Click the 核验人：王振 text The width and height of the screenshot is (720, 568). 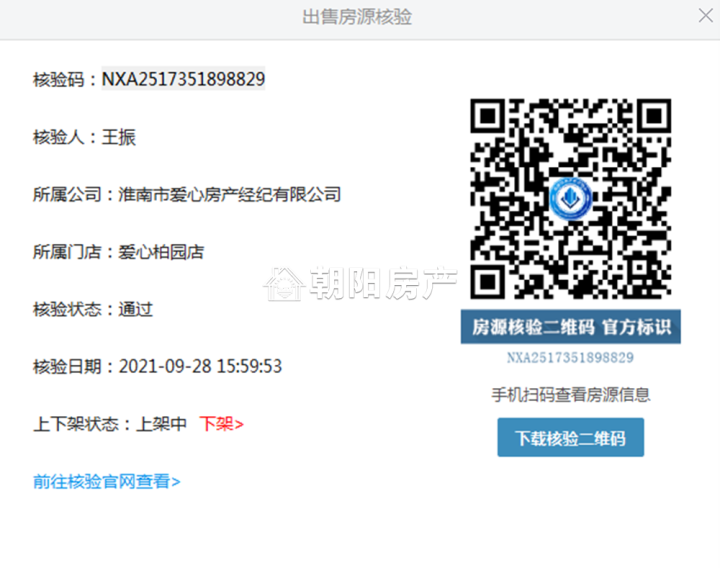[84, 137]
